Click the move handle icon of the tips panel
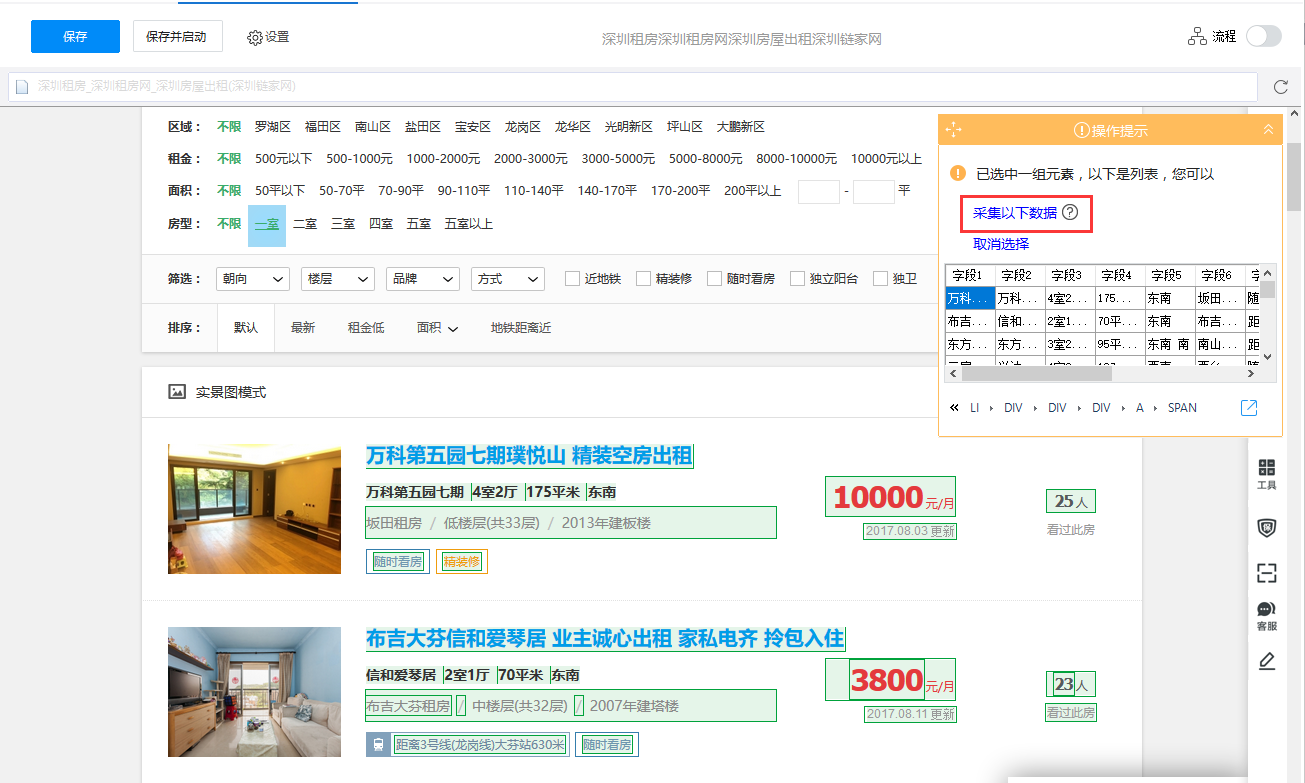This screenshot has width=1305, height=783. click(x=952, y=129)
